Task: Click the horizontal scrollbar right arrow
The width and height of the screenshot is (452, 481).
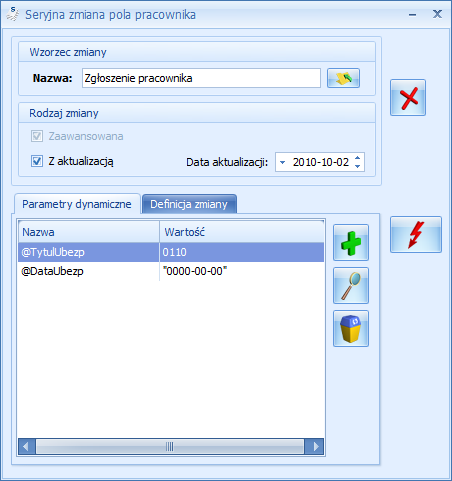Action: (x=315, y=446)
